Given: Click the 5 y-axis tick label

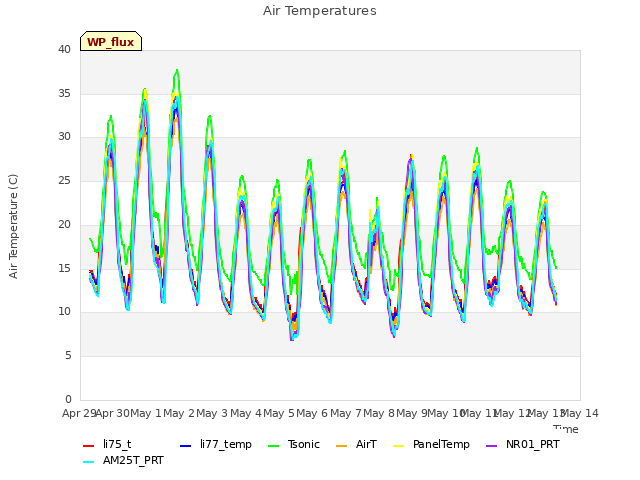Looking at the screenshot, I should tap(68, 356).
